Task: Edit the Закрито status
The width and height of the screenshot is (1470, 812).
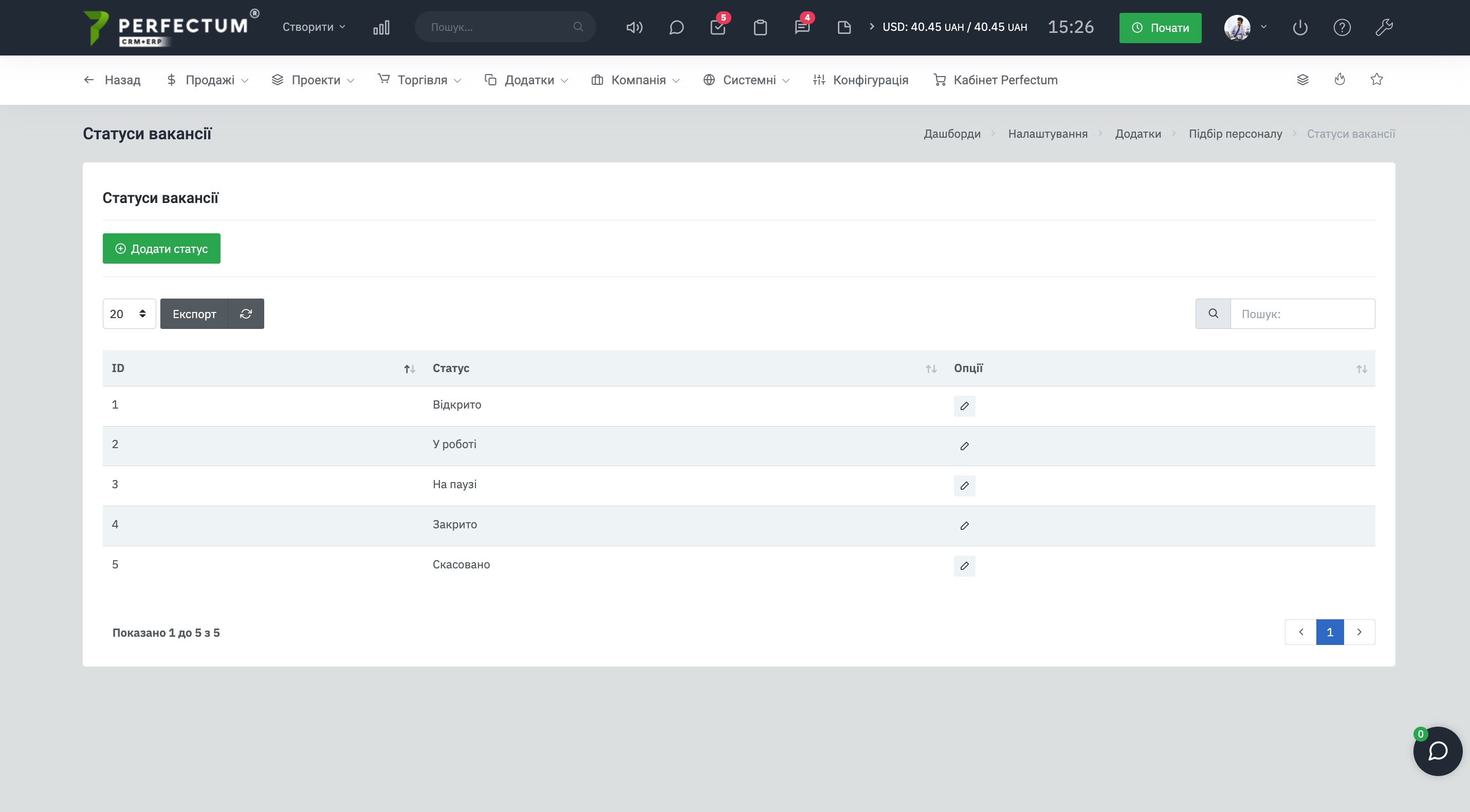Action: tap(964, 526)
